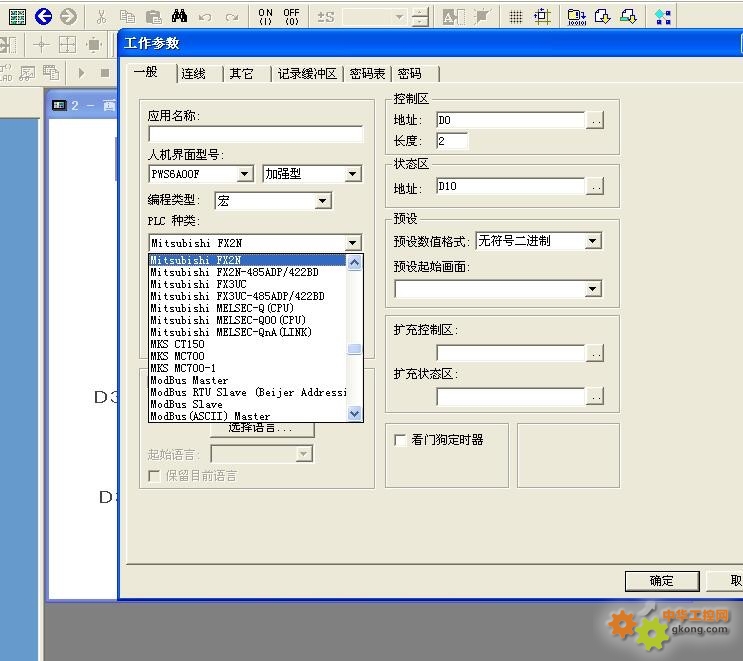743x661 pixels.
Task: Open the 编程类型 宏 dropdown
Action: coord(323,201)
